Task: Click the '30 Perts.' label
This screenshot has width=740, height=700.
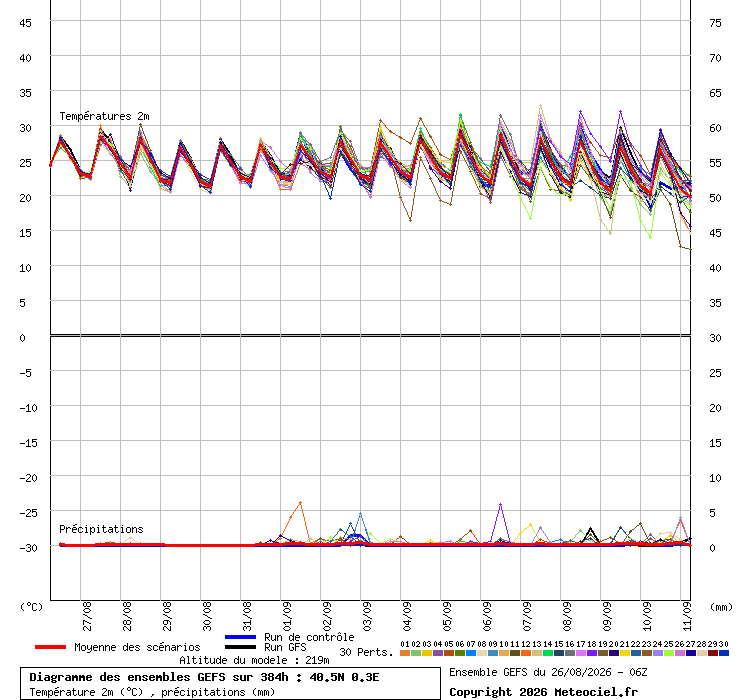Action: pyautogui.click(x=366, y=652)
